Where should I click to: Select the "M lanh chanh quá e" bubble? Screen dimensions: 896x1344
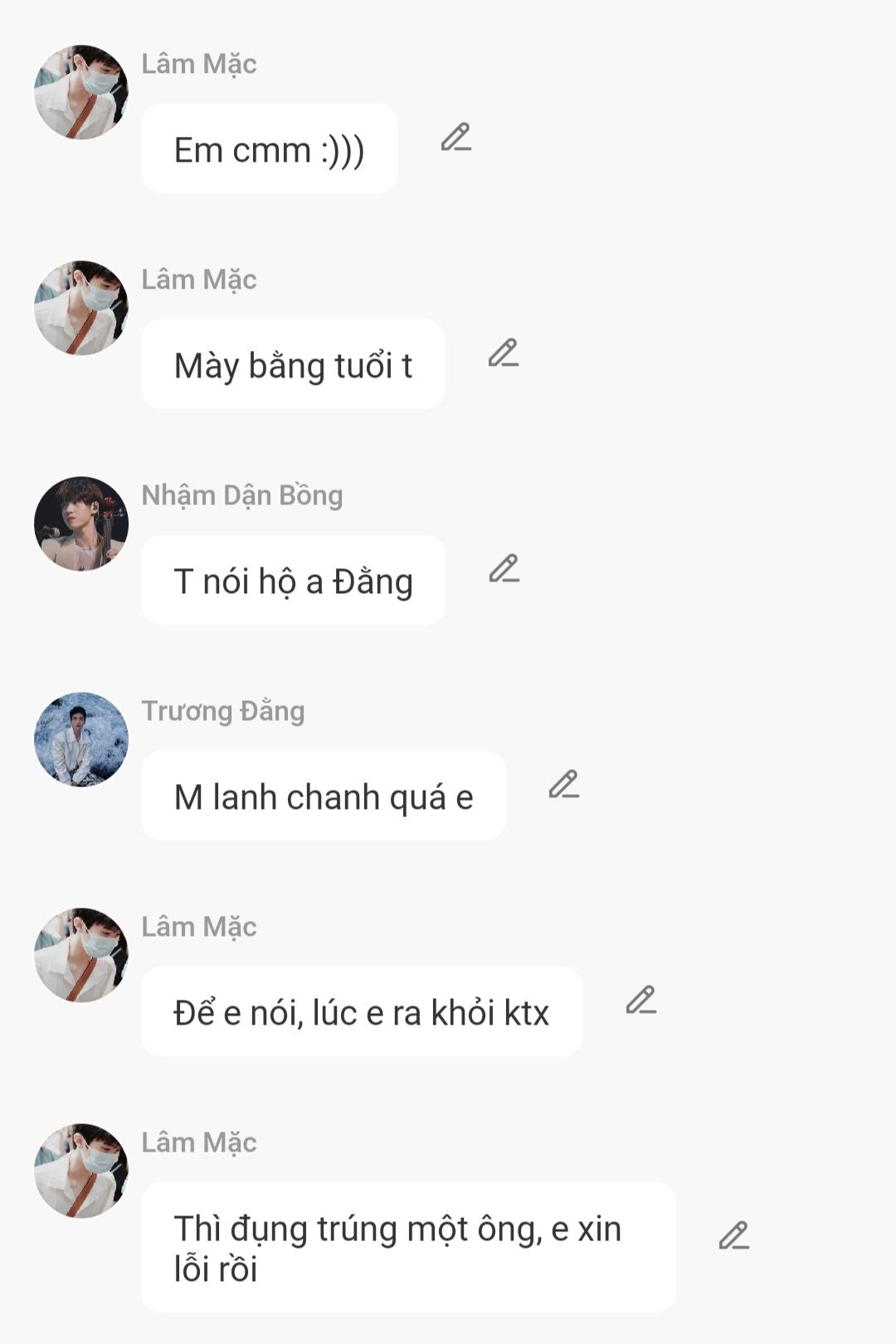pyautogui.click(x=324, y=796)
